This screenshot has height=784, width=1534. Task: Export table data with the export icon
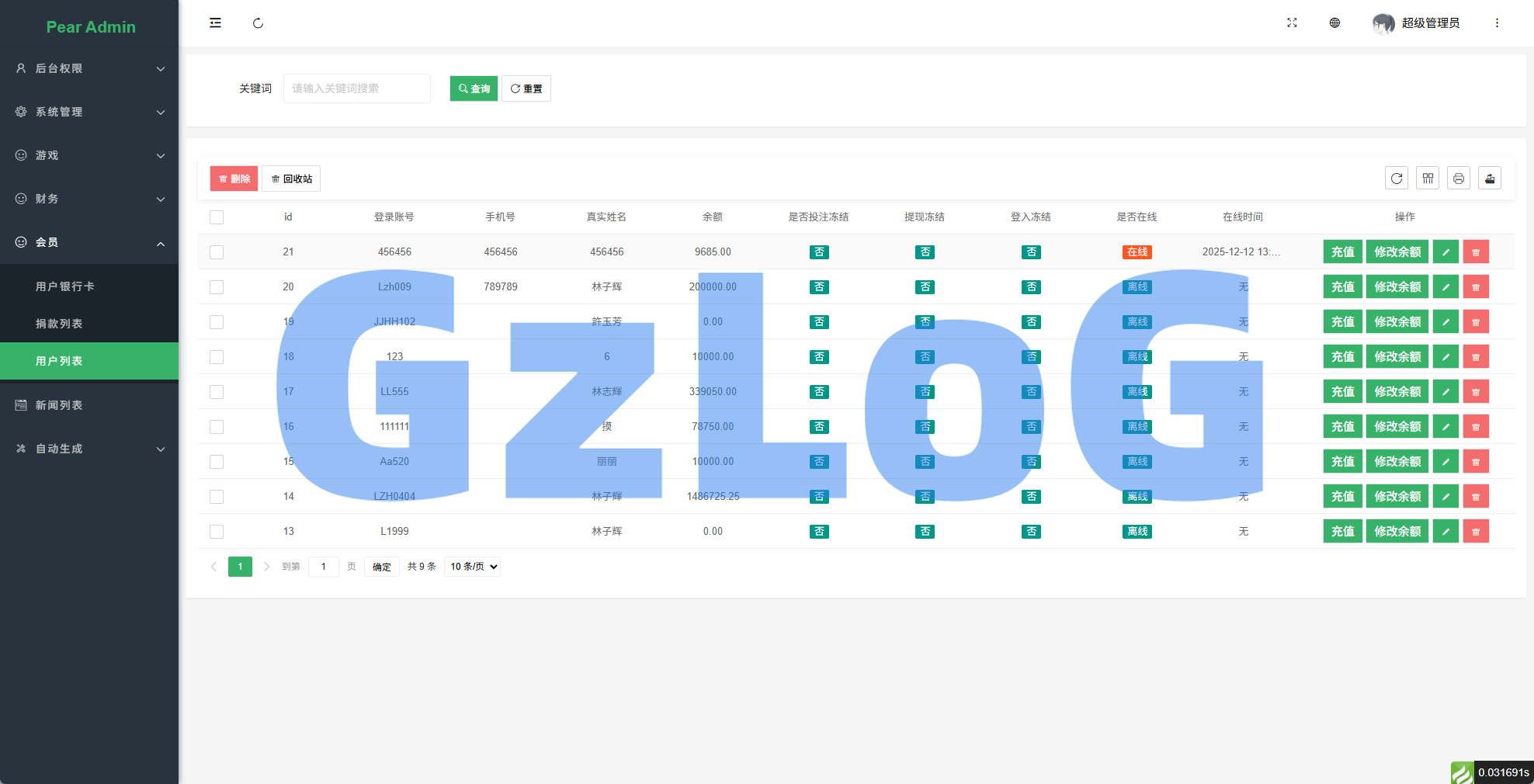[x=1490, y=179]
